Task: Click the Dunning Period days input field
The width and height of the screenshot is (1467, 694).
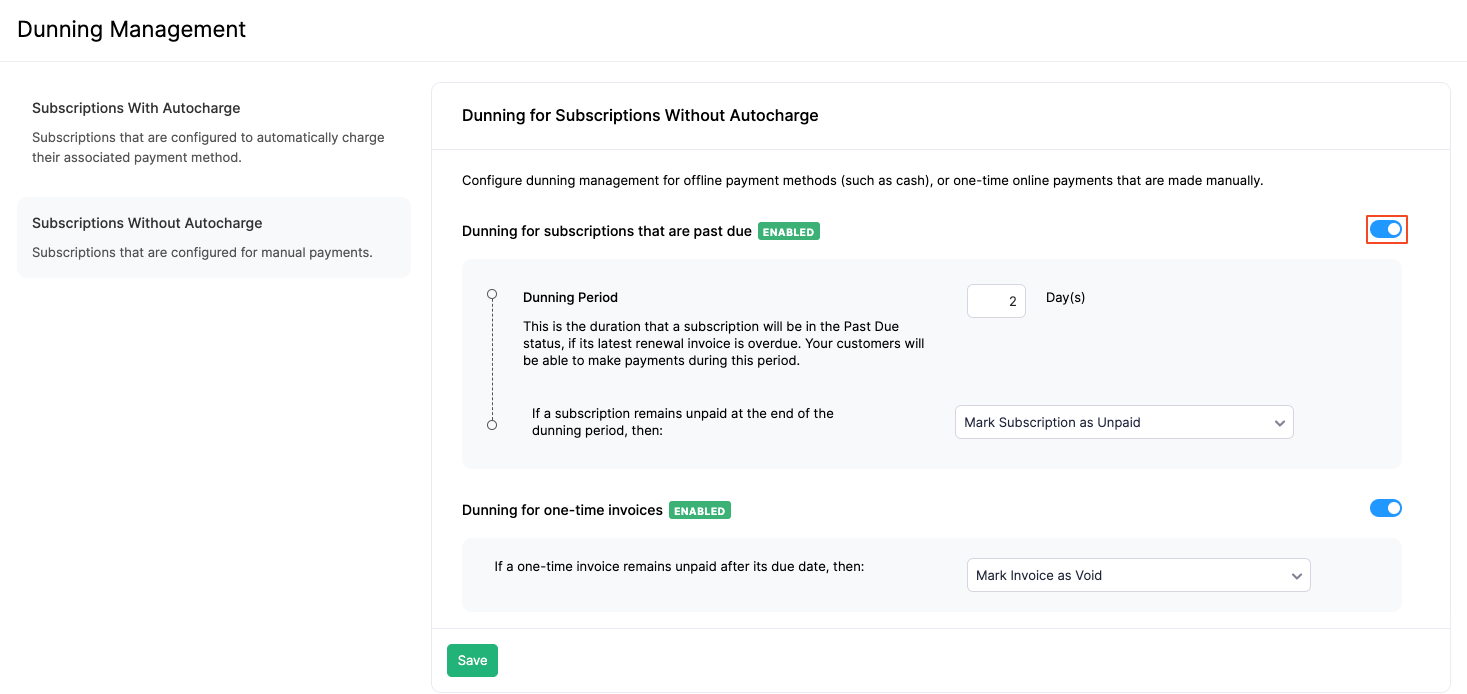Action: coord(996,300)
